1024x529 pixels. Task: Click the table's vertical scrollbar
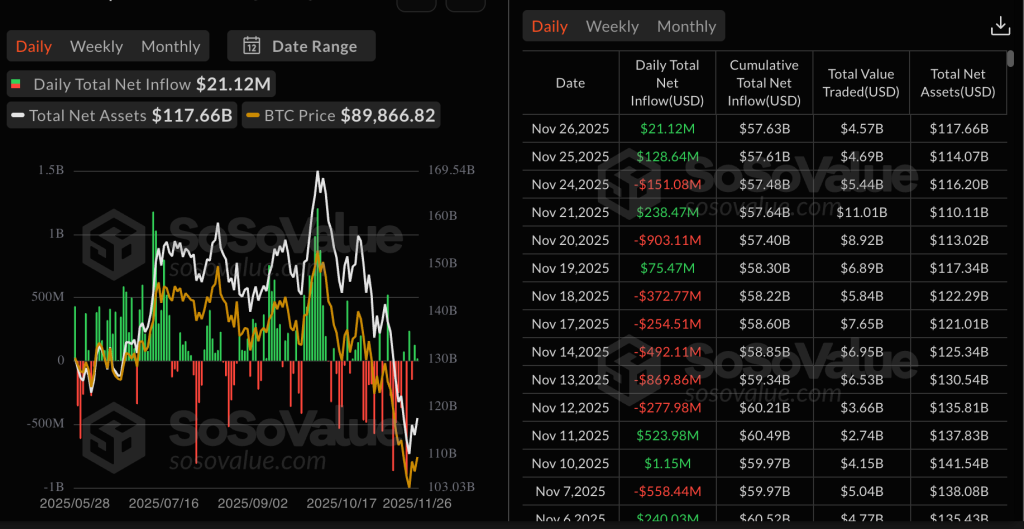[1010, 62]
